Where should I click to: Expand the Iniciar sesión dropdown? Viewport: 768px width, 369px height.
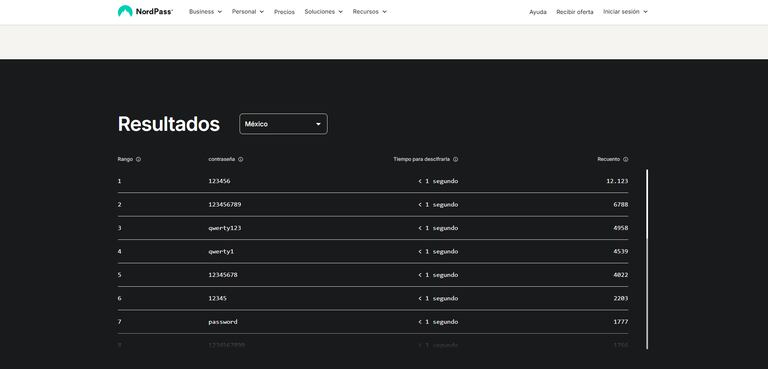point(625,12)
